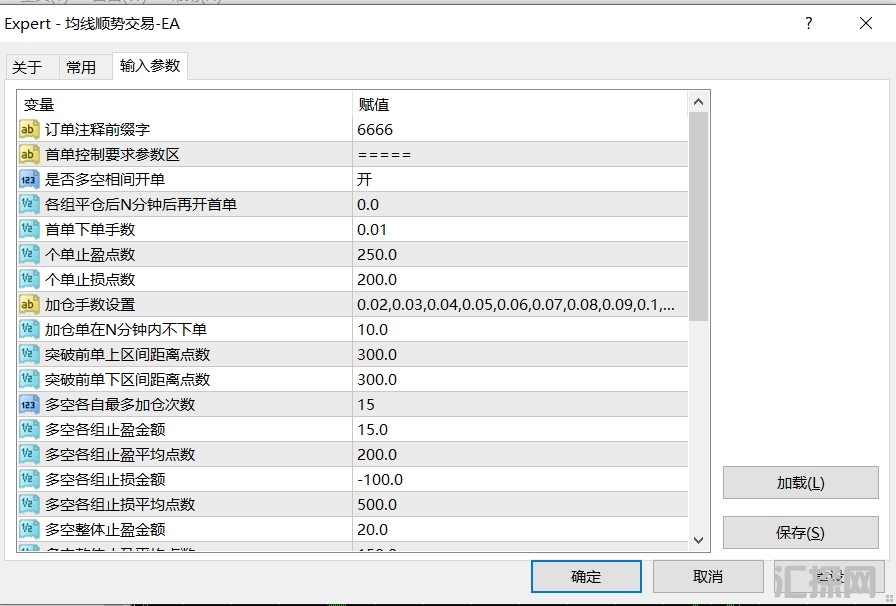Edit the 首单下单手数 value 0.01

click(372, 230)
